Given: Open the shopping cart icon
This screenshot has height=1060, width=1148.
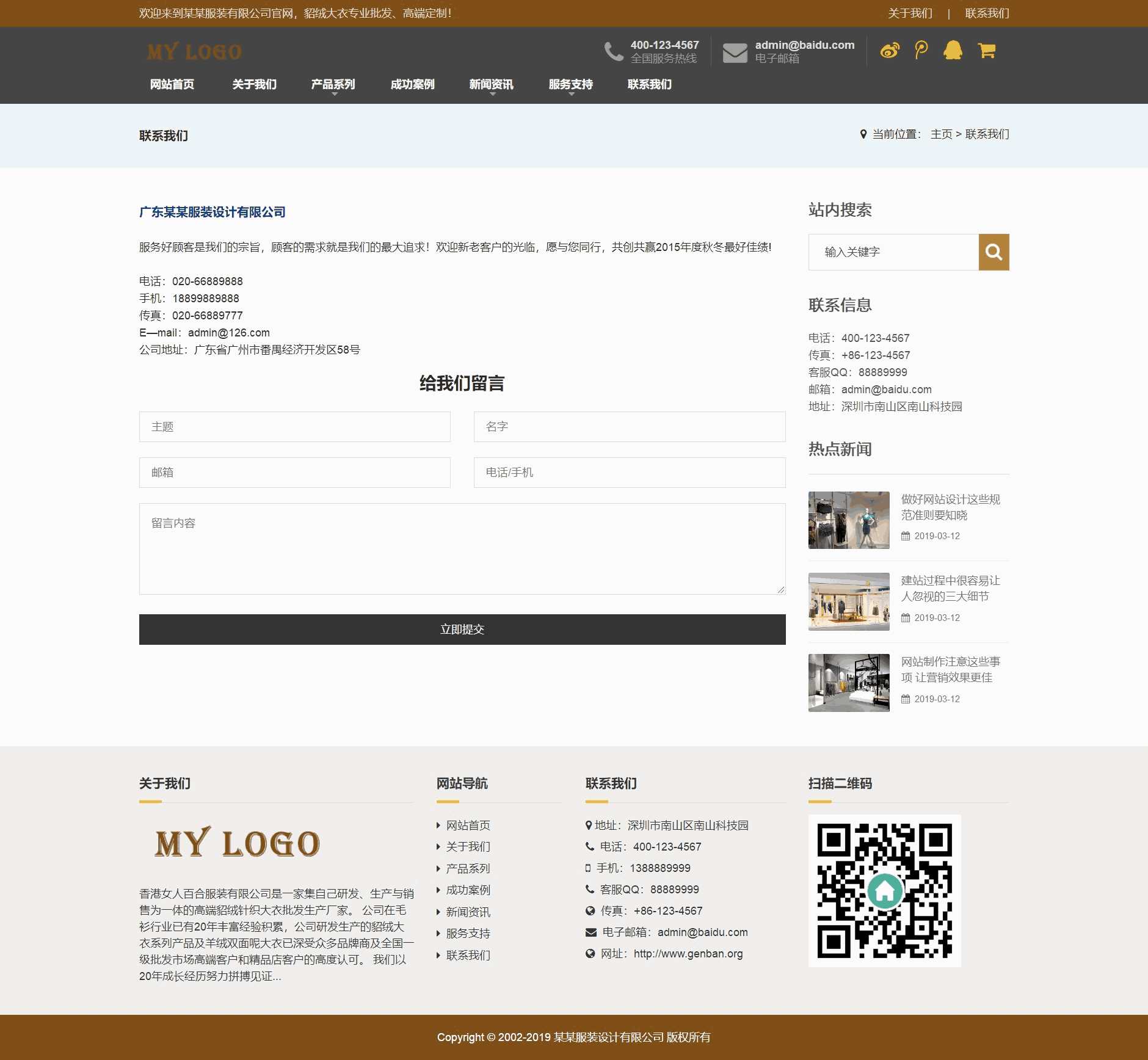Looking at the screenshot, I should (986, 51).
